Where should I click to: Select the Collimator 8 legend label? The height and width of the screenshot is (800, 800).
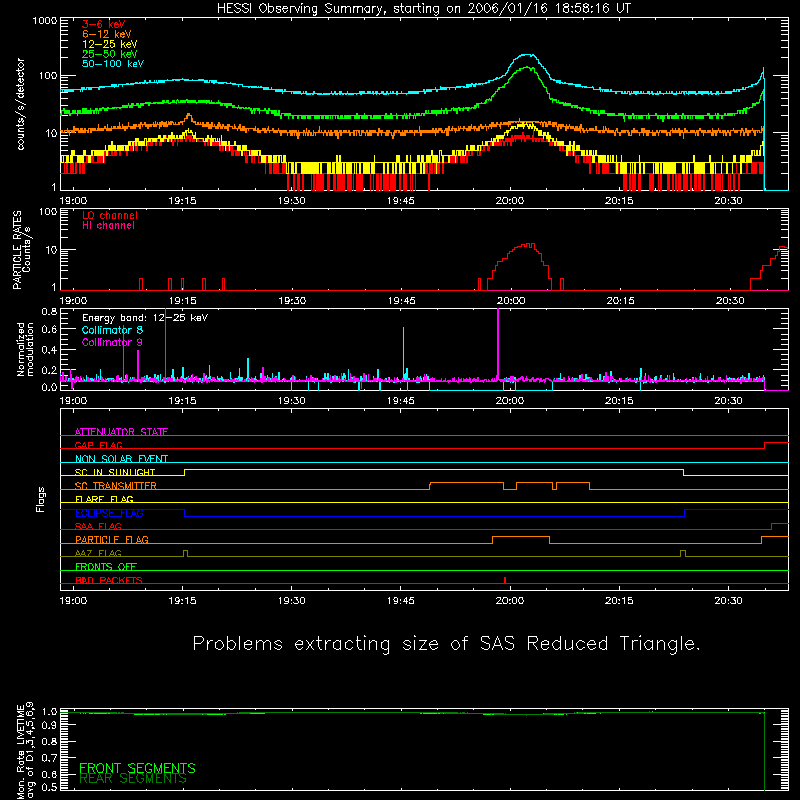pyautogui.click(x=112, y=330)
